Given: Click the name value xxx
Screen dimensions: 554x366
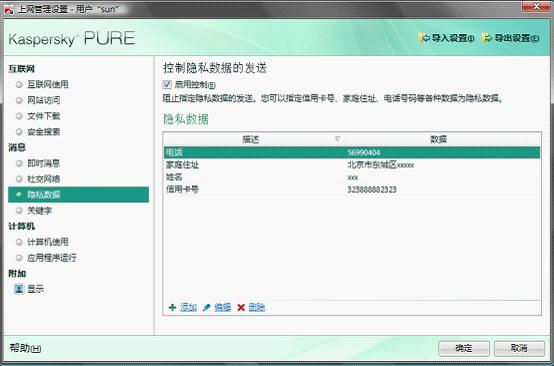Looking at the screenshot, I should [x=353, y=178].
